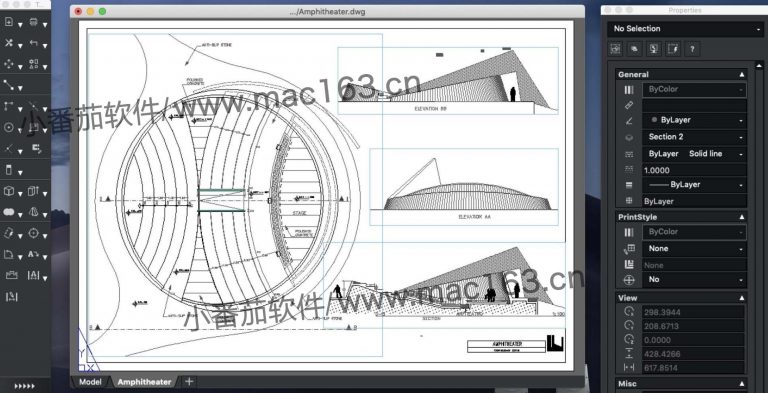The height and width of the screenshot is (393, 768).
Task: Click the bottom ByLayer field in General
Action: coord(695,201)
